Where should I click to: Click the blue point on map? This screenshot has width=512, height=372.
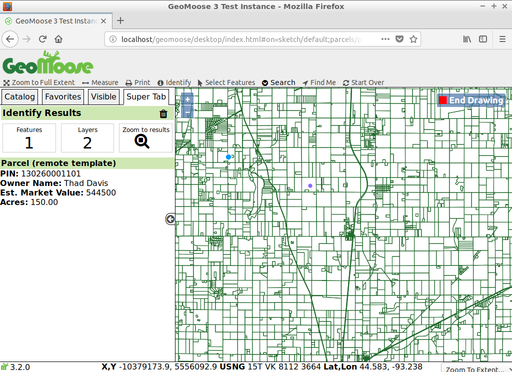(x=228, y=157)
